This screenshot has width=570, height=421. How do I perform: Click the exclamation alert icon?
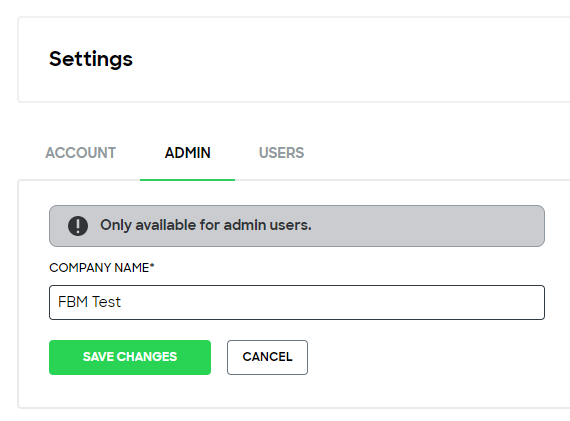(78, 226)
